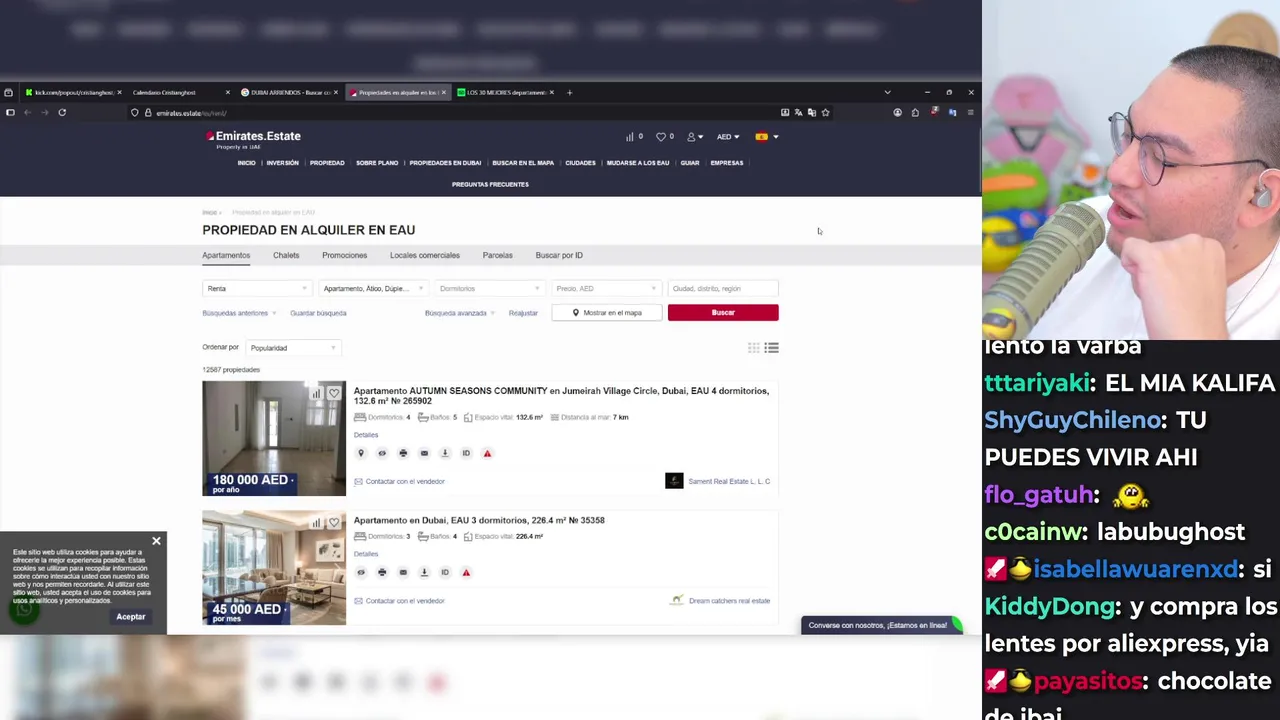Image resolution: width=1280 pixels, height=720 pixels.
Task: Email the 226.4 m² listing via envelope icon
Action: pyautogui.click(x=403, y=572)
